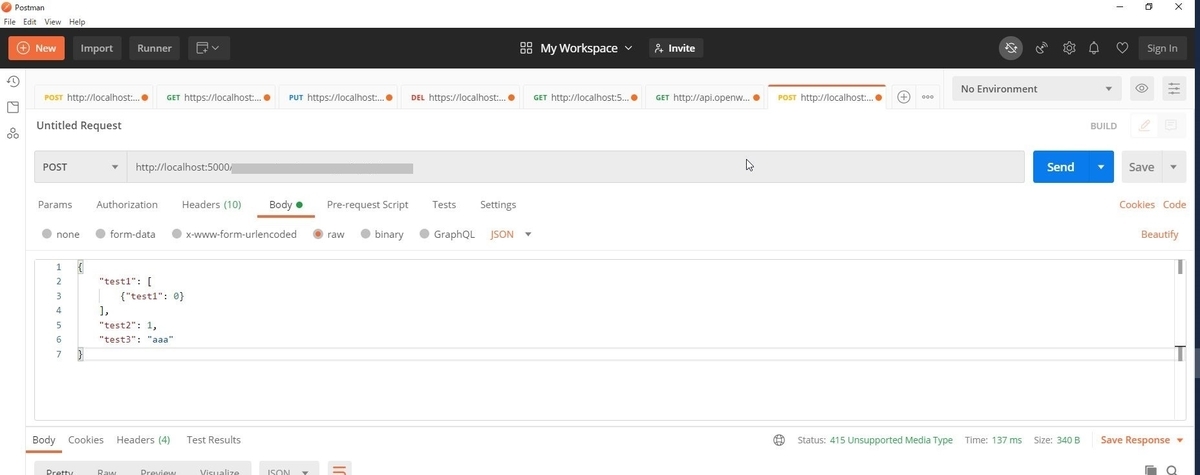The height and width of the screenshot is (475, 1200).
Task: Open the comments icon beside BUILD
Action: (1171, 126)
